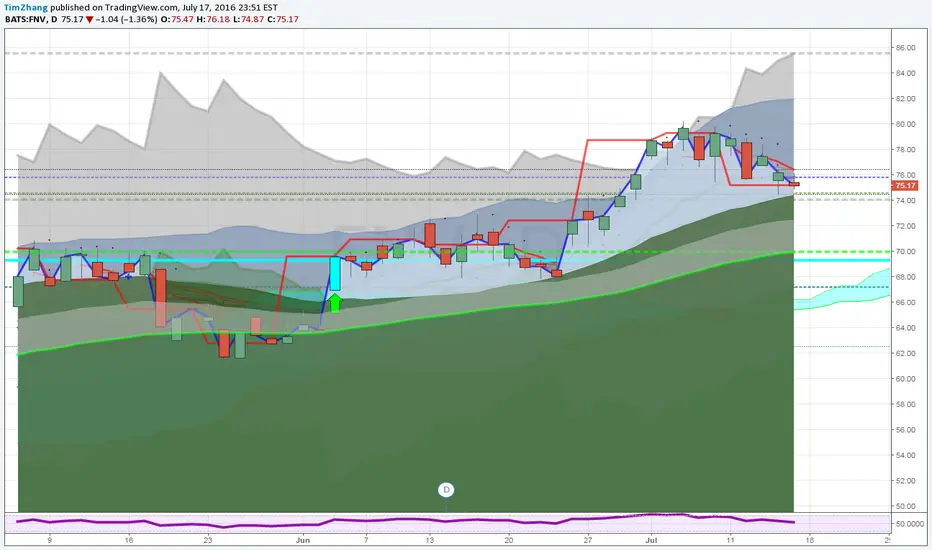Click the Jun label on the date axis
The image size is (932, 550).
coord(303,540)
